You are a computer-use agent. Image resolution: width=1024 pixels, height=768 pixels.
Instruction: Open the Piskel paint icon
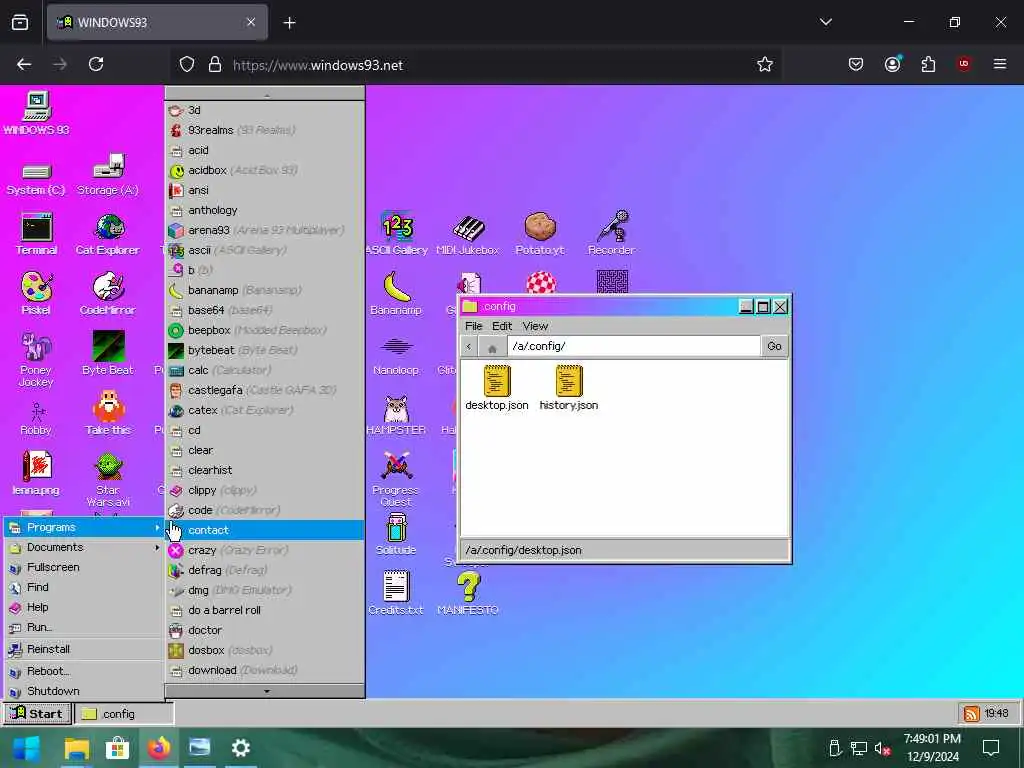point(37,293)
